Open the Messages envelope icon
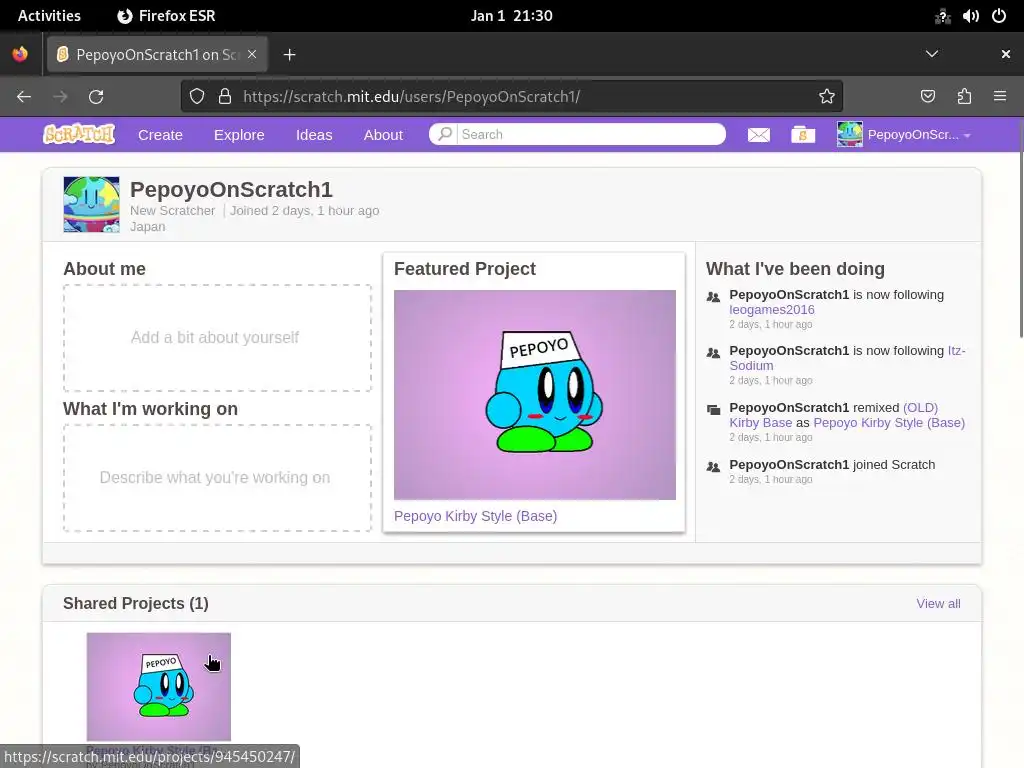 [x=758, y=135]
